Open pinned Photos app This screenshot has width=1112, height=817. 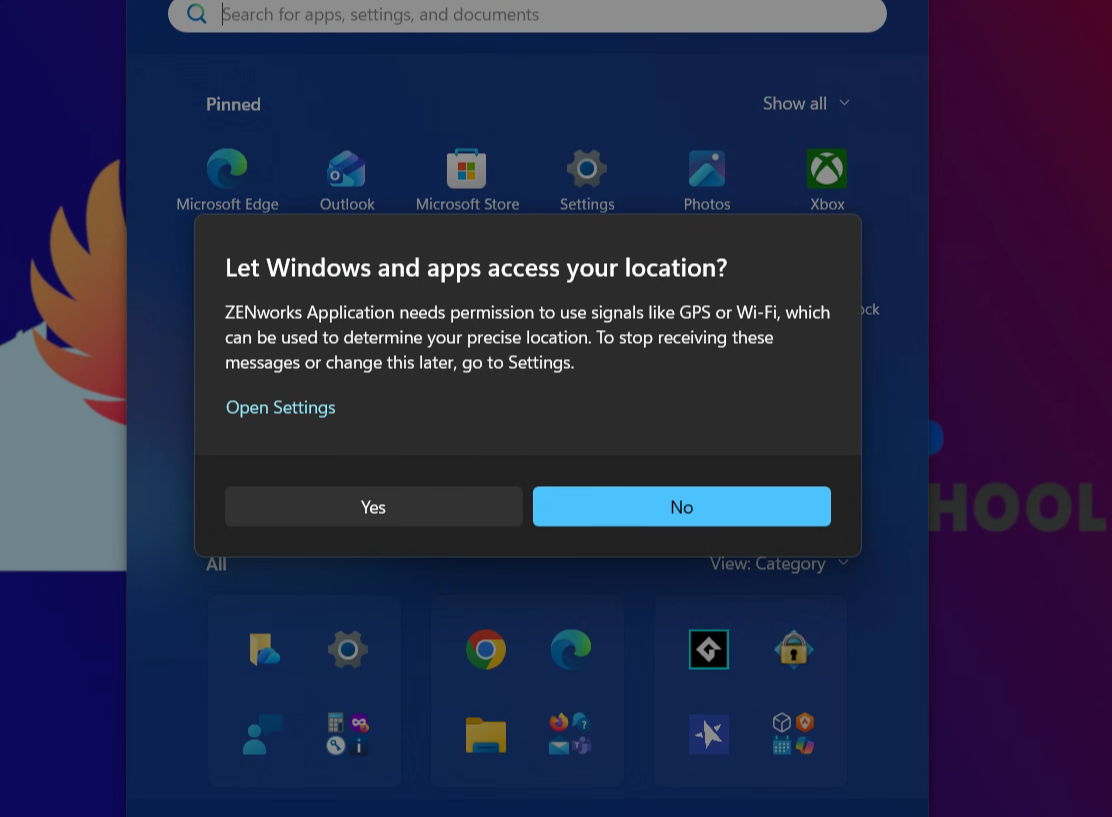tap(706, 180)
